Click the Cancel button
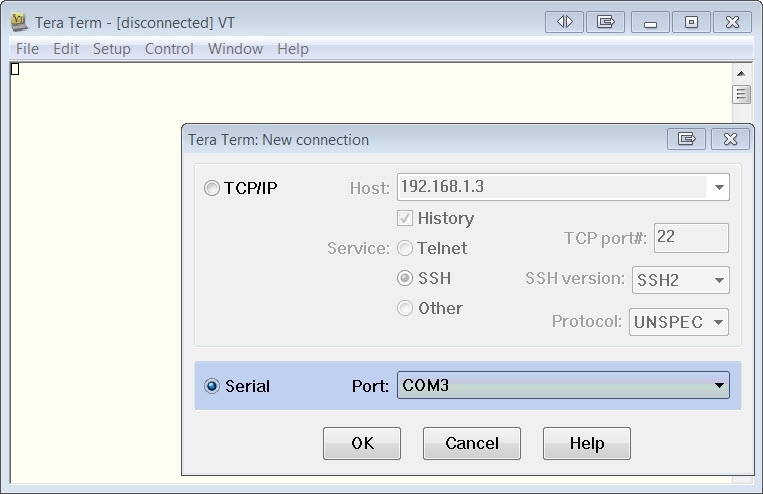763x494 pixels. click(x=472, y=443)
